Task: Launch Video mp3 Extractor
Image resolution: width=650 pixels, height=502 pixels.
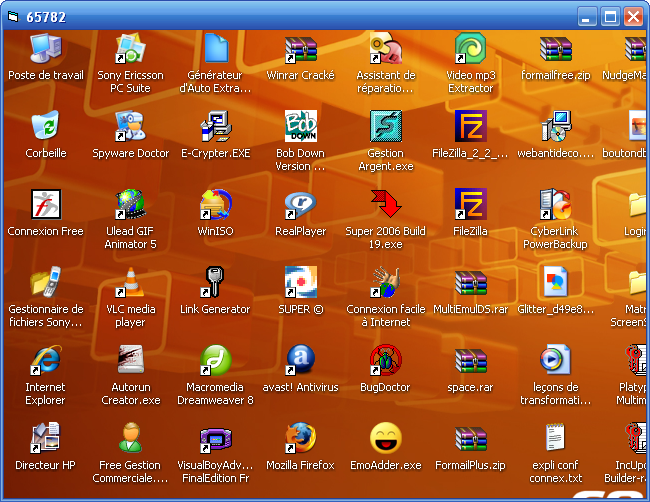Action: 471,49
